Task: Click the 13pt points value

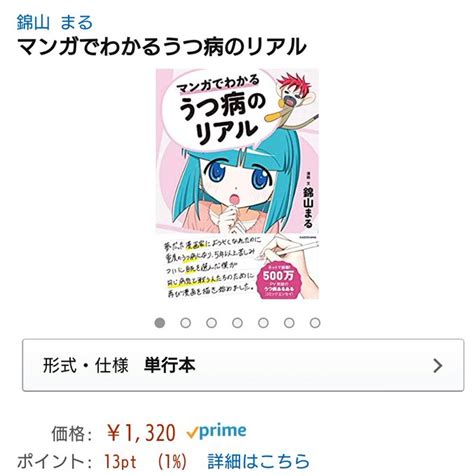Action: point(120,462)
